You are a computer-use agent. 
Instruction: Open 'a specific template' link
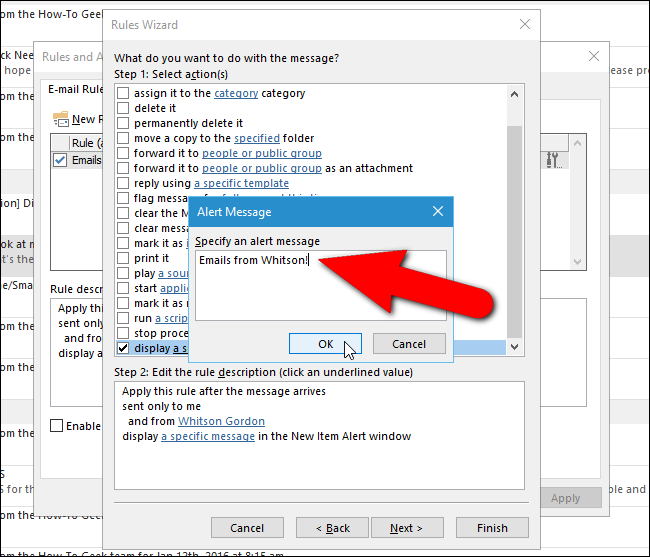pyautogui.click(x=241, y=183)
